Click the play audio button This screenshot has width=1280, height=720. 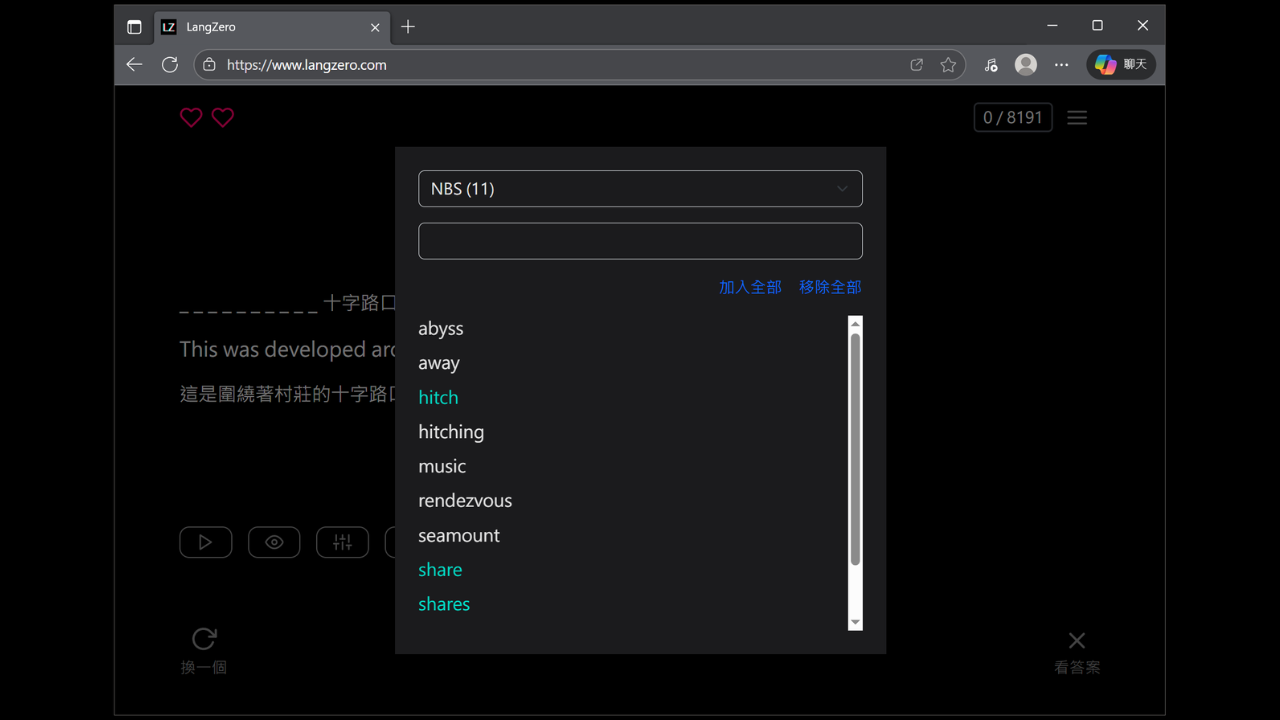206,542
